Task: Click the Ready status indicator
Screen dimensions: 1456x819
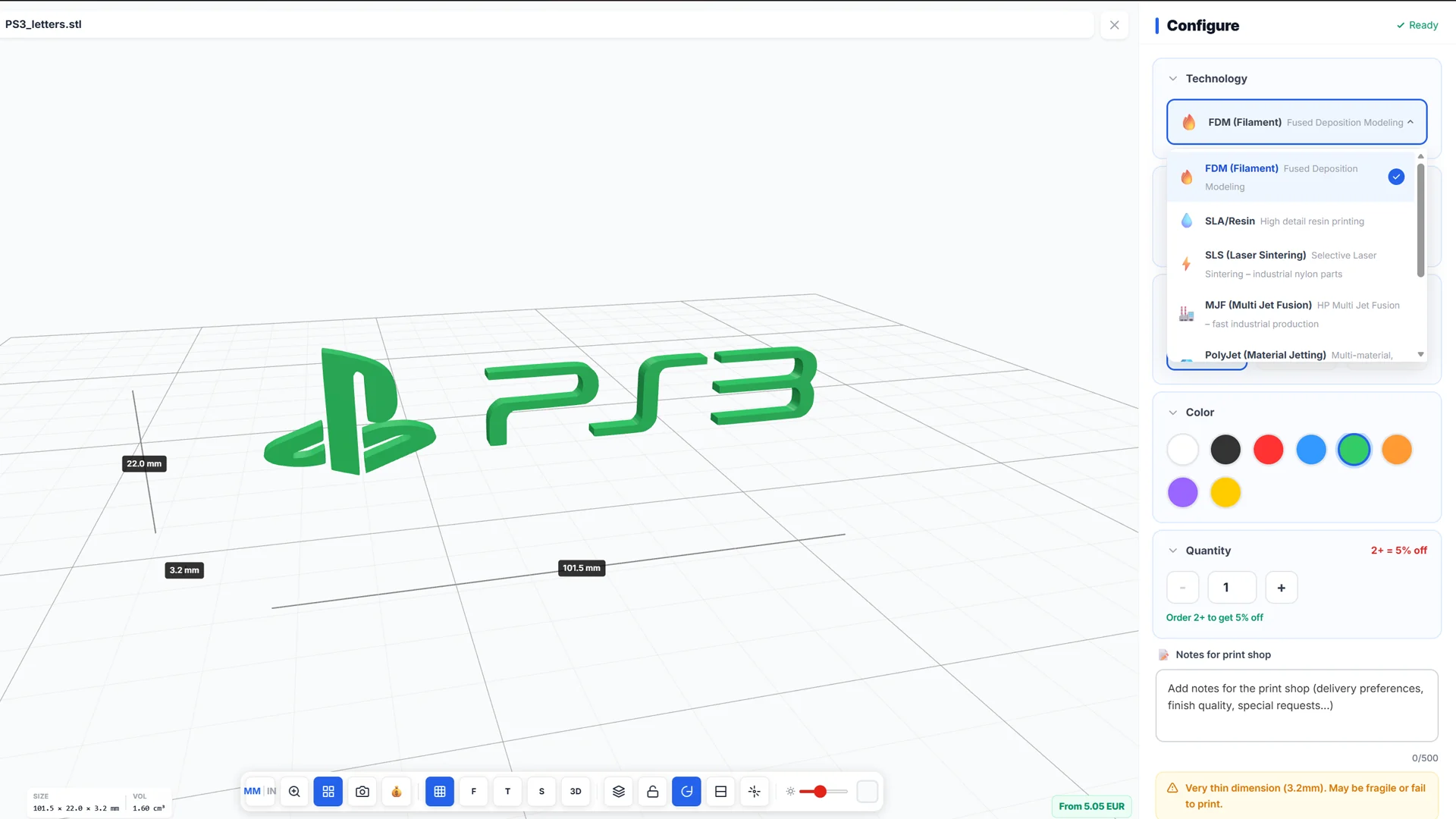Action: 1417,25
